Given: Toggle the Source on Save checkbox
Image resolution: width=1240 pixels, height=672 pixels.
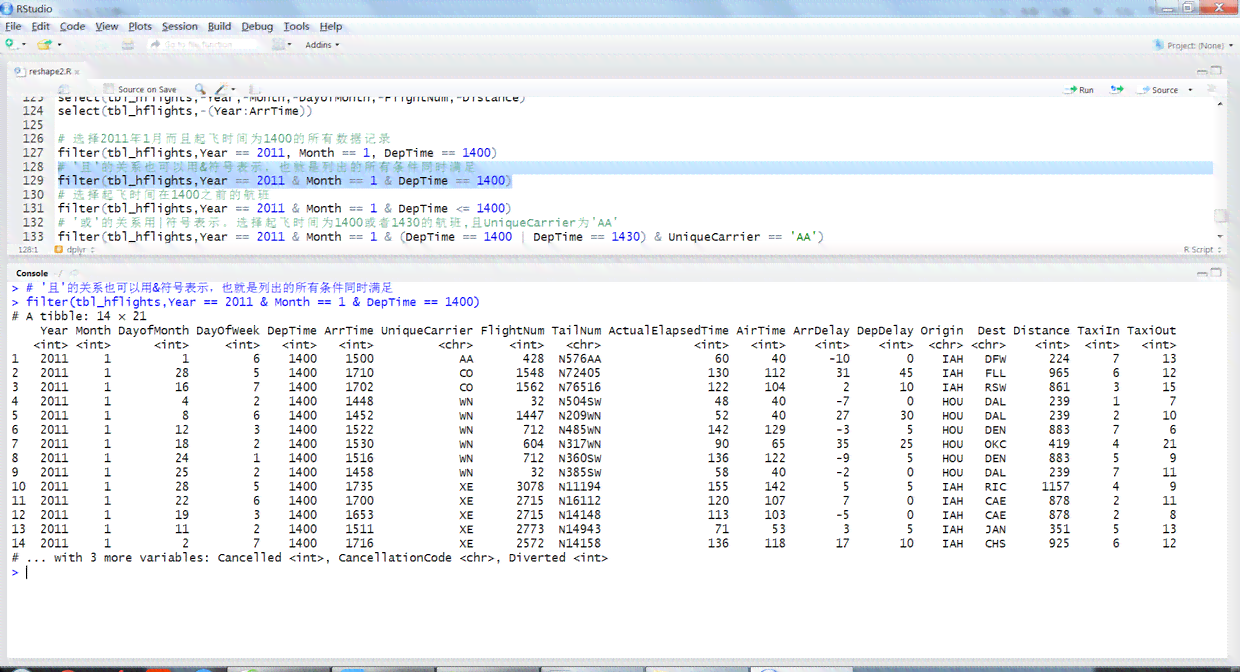Looking at the screenshot, I should [x=108, y=89].
